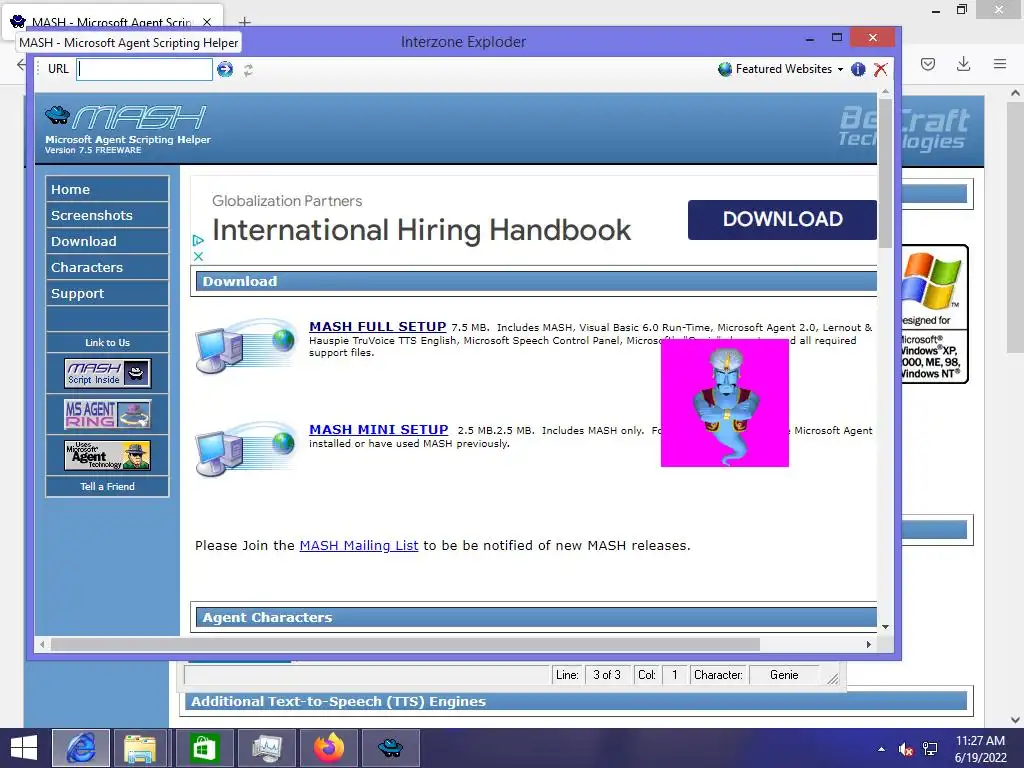Click the MASH Script Inside badge
Screen dimensions: 1024x768
click(108, 374)
